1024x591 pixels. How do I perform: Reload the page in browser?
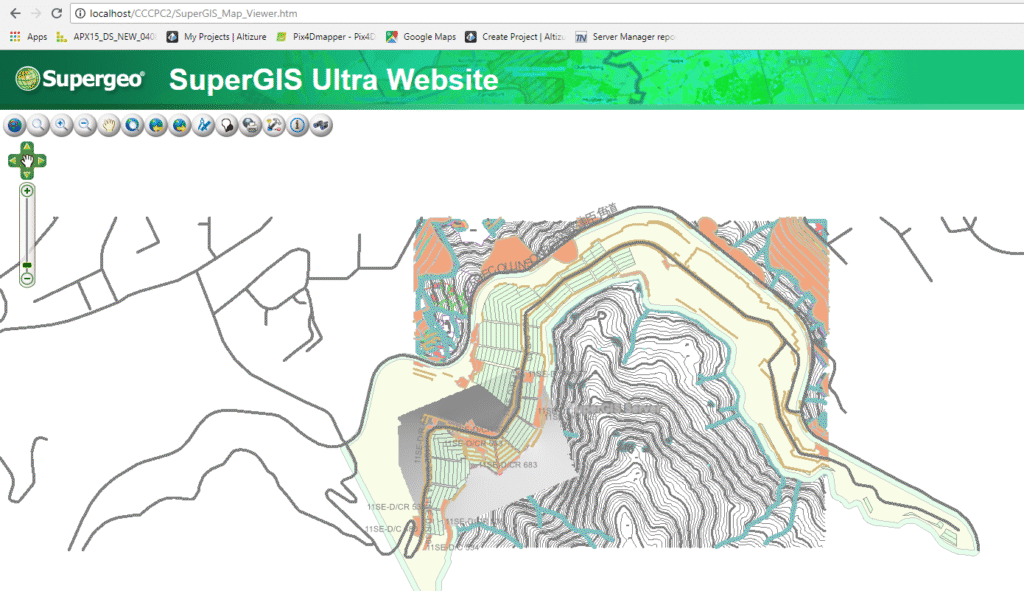pyautogui.click(x=57, y=13)
